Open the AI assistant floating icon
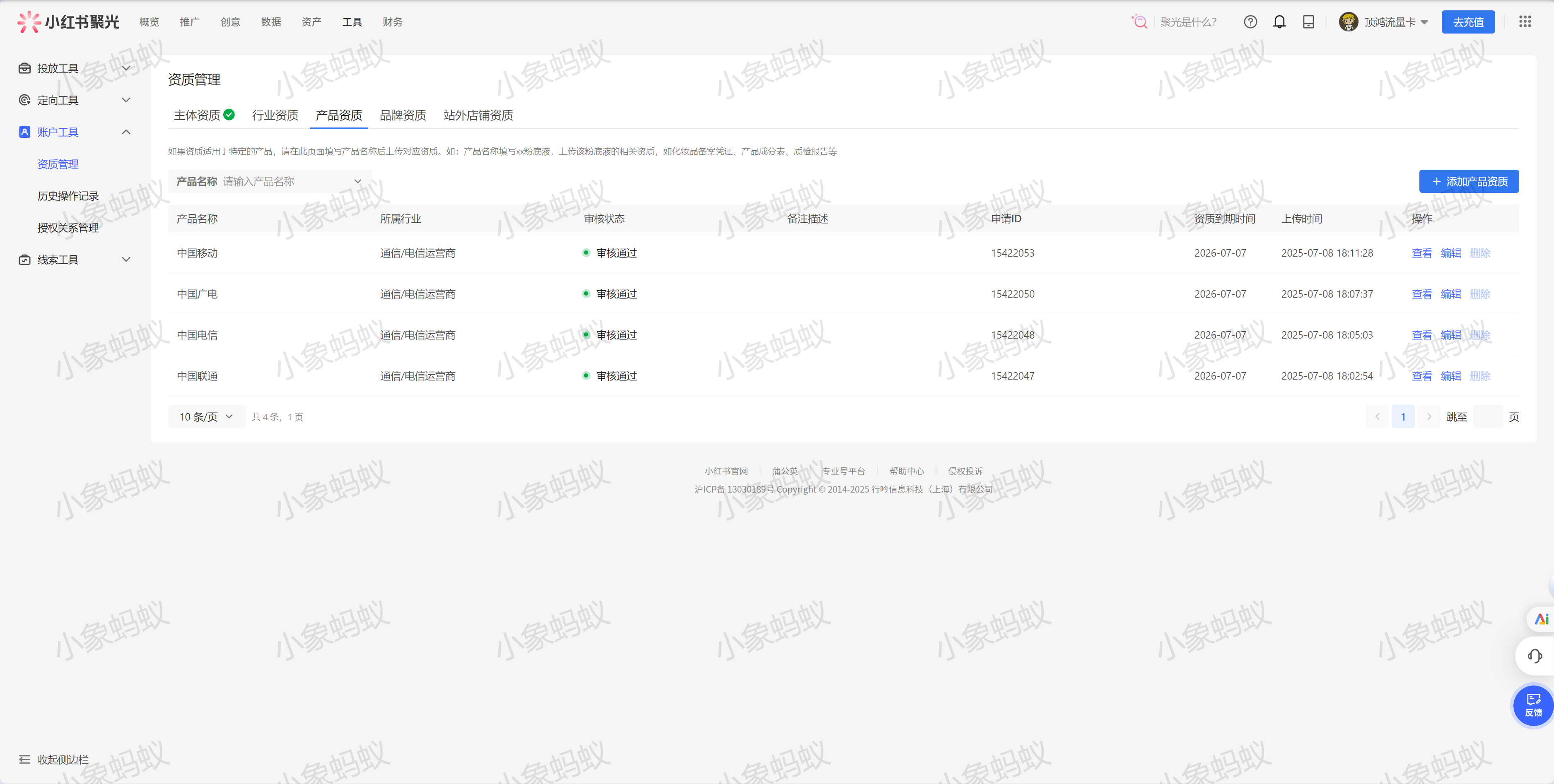Image resolution: width=1554 pixels, height=784 pixels. 1542,619
